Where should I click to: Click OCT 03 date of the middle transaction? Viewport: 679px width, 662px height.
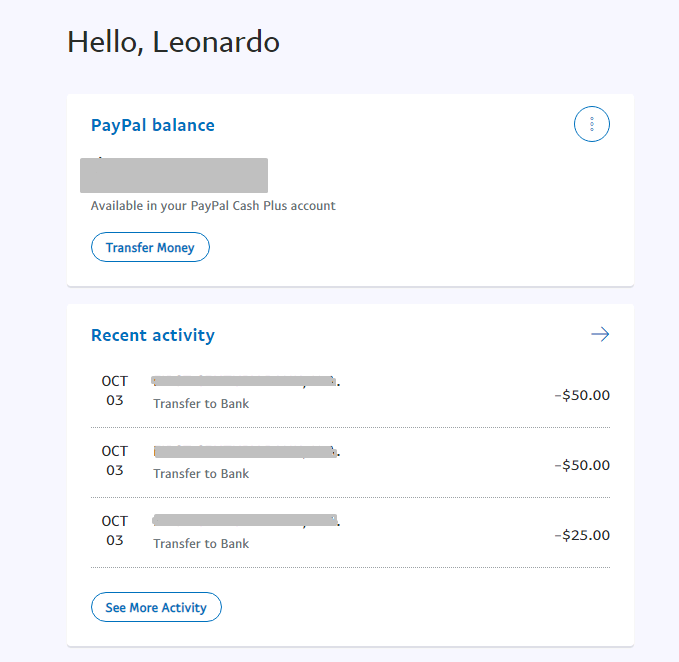tap(115, 460)
